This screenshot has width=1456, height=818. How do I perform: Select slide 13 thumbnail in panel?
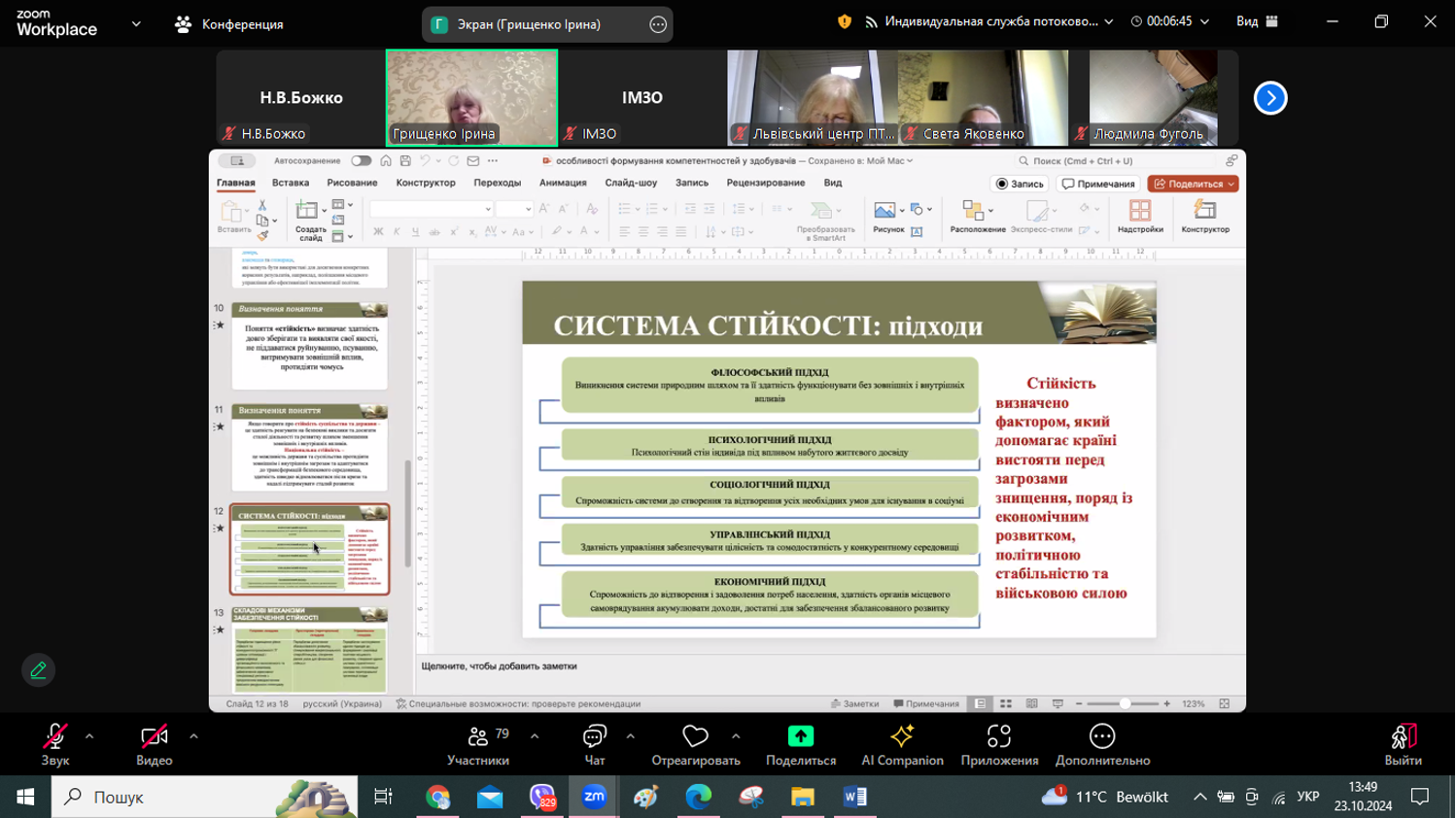(310, 650)
